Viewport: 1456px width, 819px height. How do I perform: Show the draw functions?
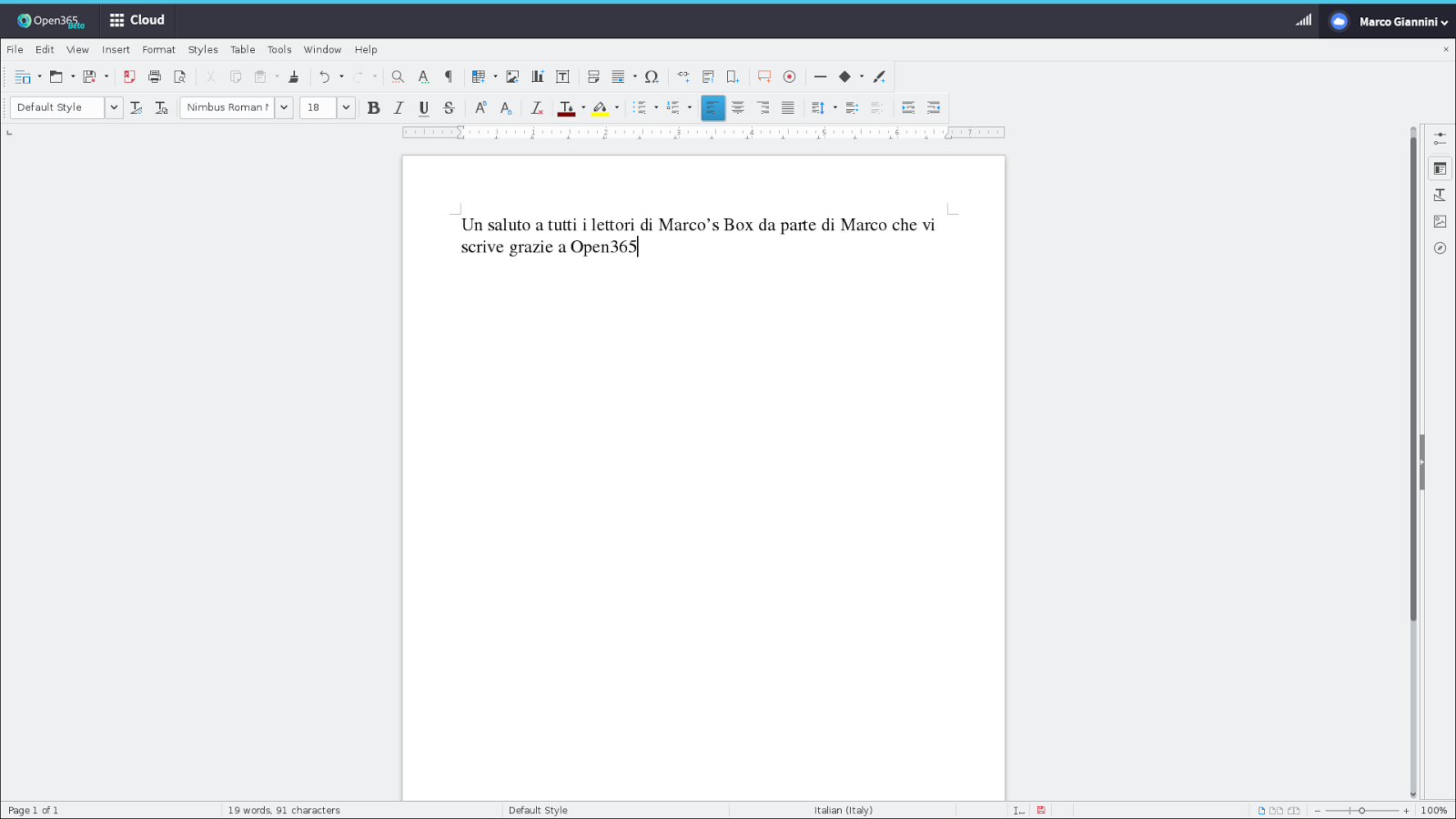tap(879, 77)
